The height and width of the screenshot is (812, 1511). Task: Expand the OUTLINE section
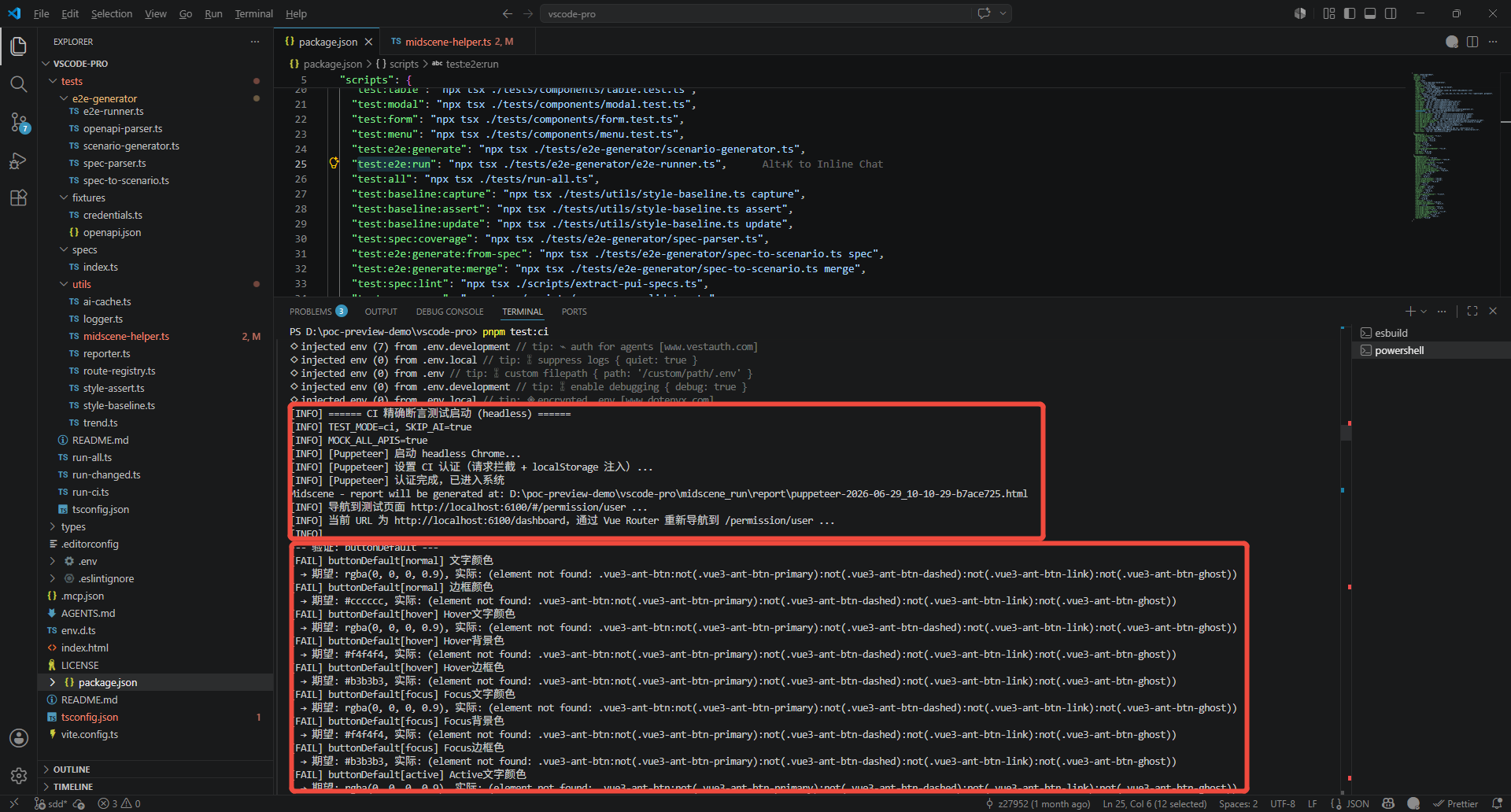pos(71,770)
